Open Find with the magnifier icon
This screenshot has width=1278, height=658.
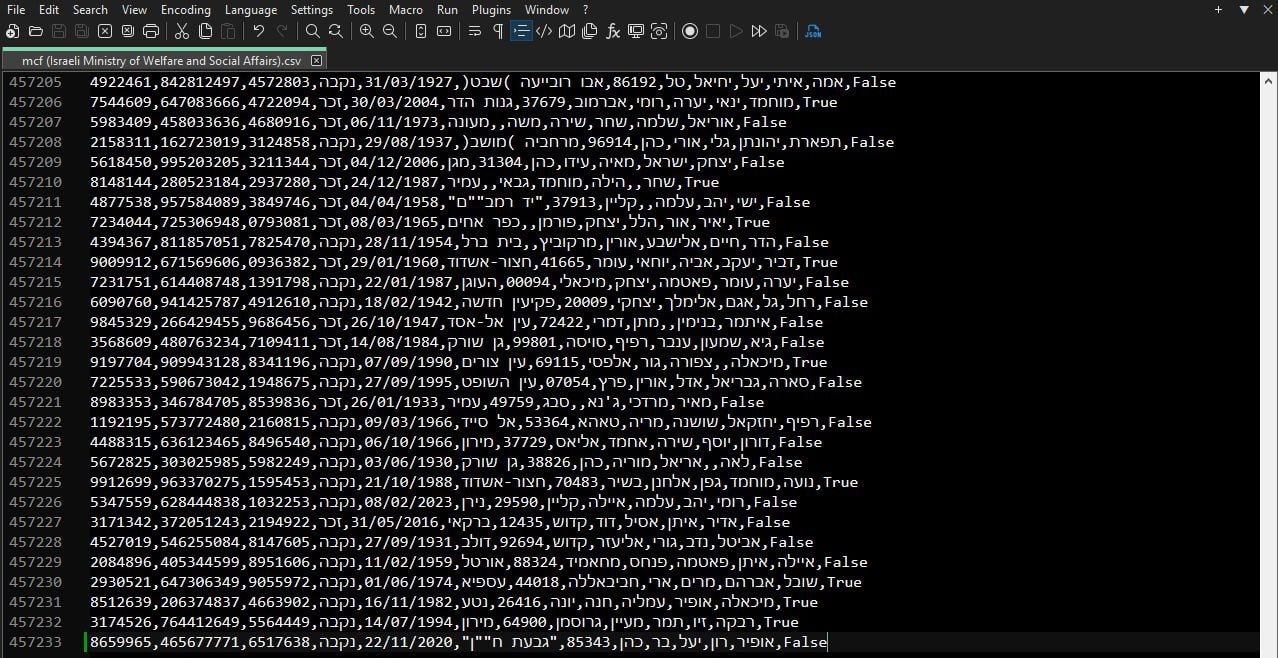coord(312,31)
